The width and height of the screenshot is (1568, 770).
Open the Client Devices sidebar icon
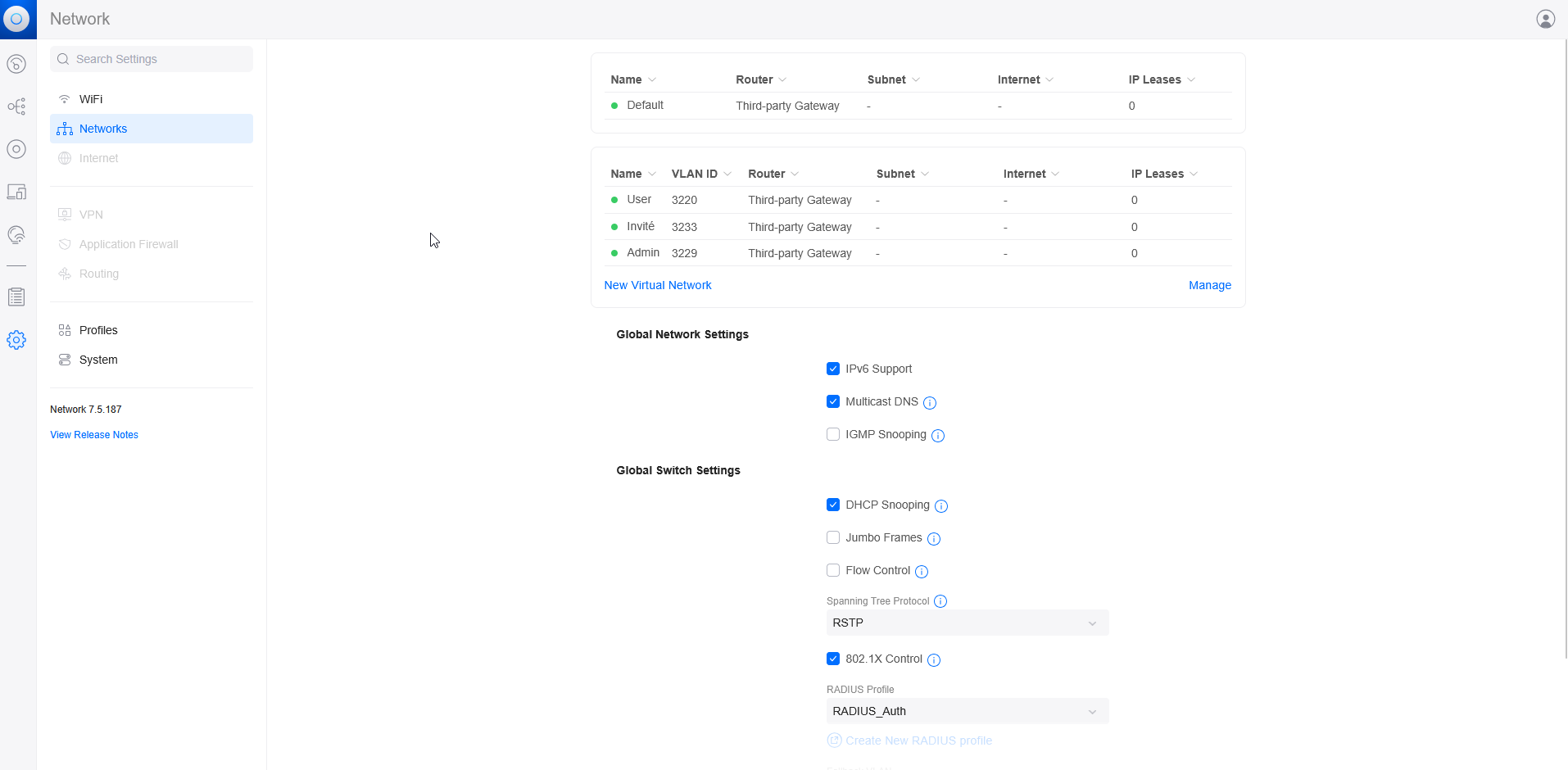[16, 192]
